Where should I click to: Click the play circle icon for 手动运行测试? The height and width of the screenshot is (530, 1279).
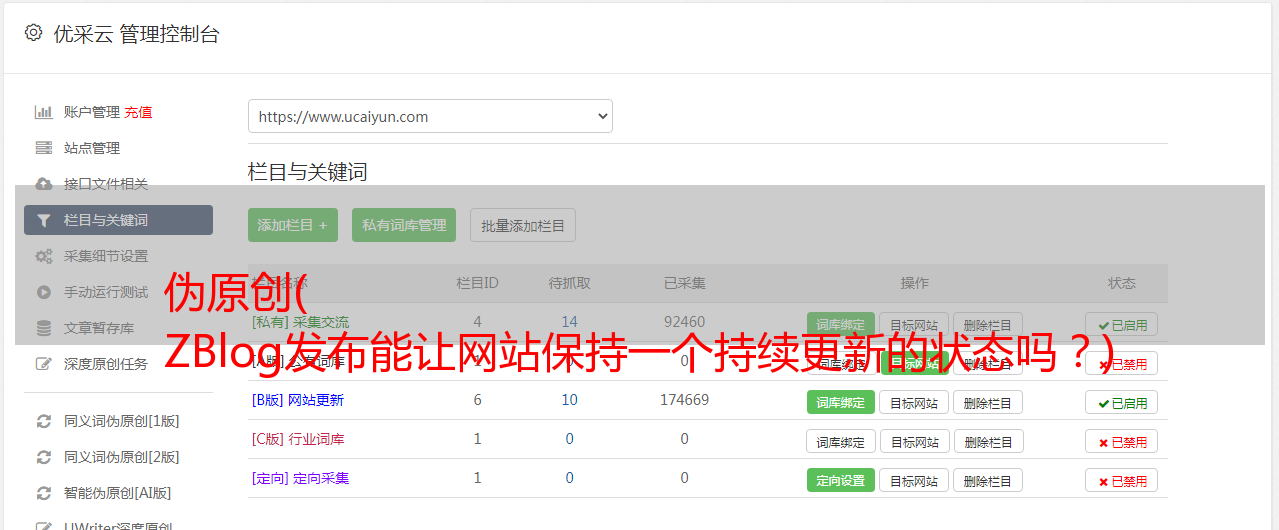pos(43,292)
